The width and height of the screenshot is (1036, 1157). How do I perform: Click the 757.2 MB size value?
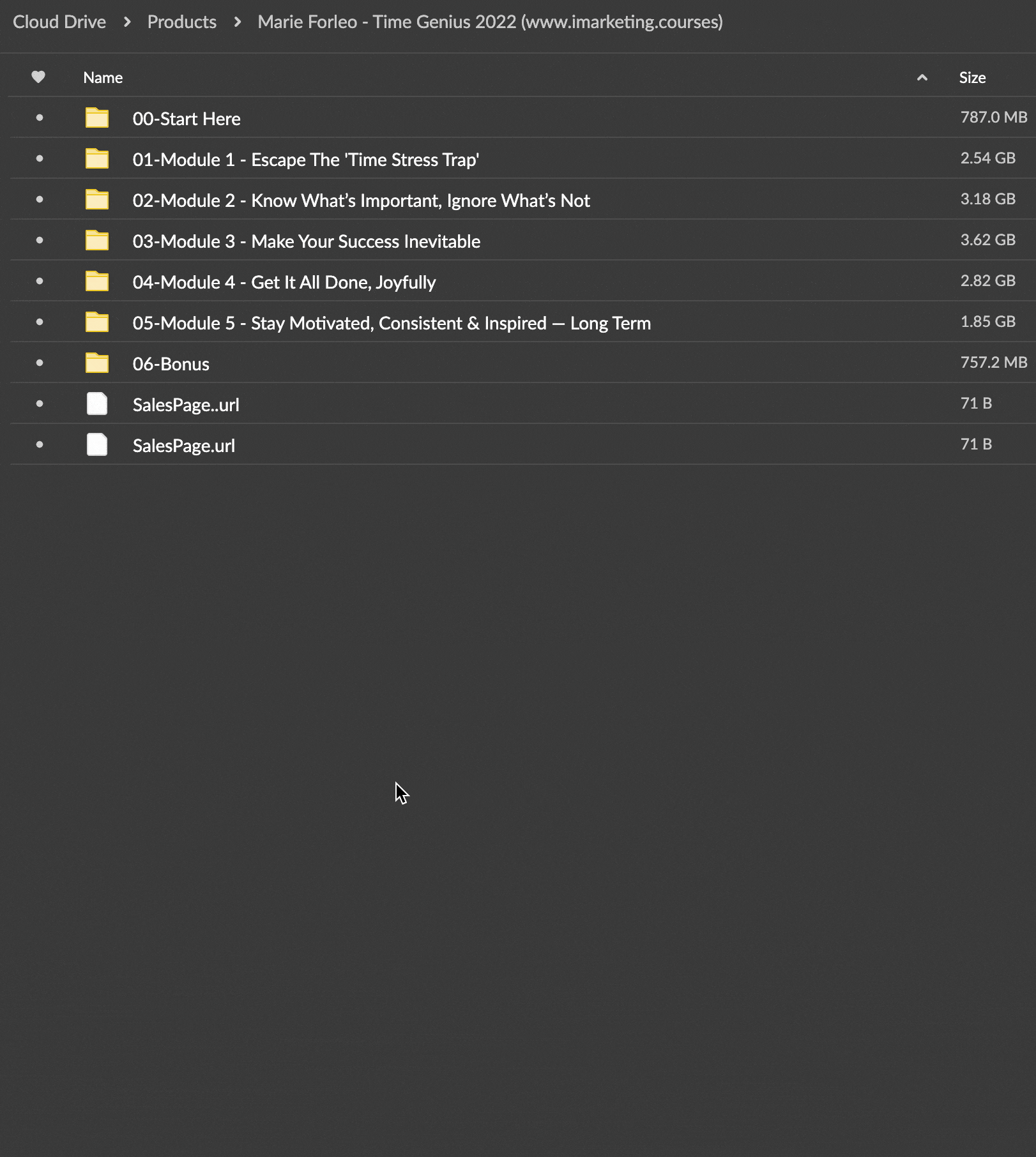pyautogui.click(x=994, y=363)
